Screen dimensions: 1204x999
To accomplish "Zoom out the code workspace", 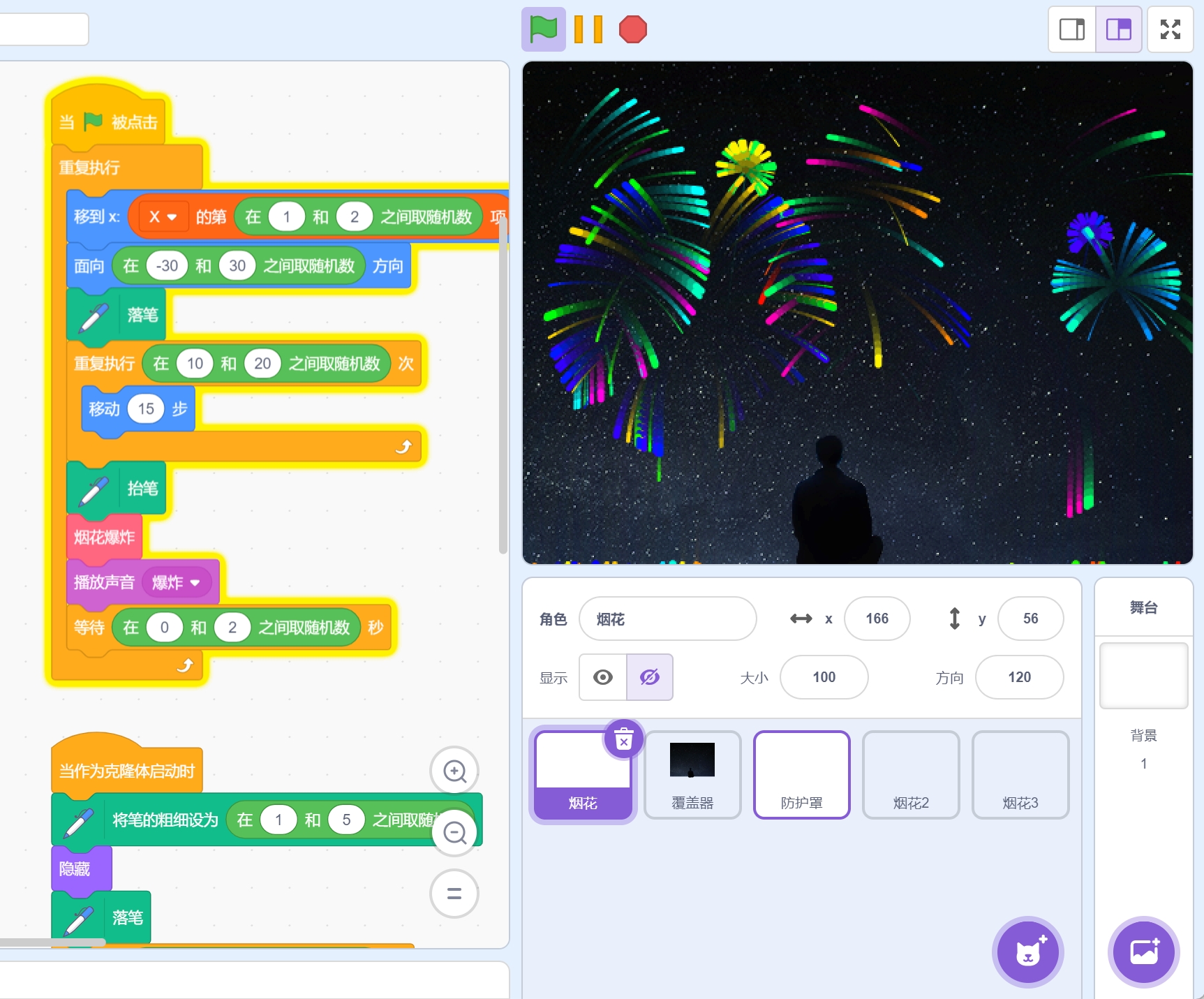I will [x=454, y=832].
